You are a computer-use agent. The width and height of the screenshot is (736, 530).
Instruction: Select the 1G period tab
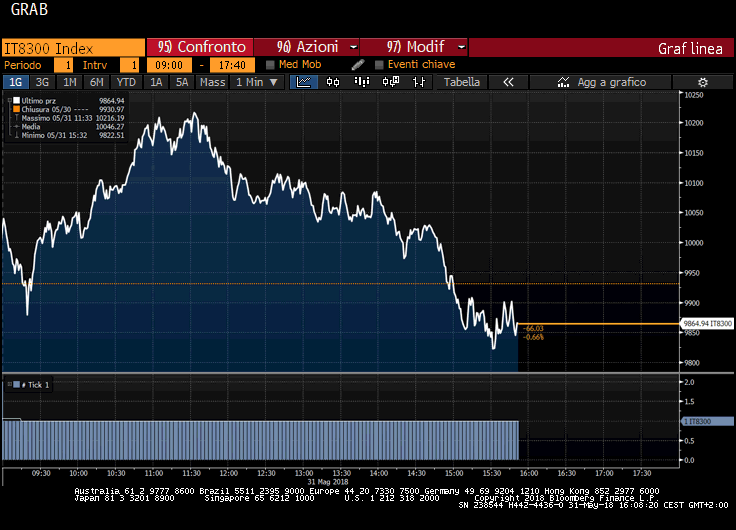click(x=15, y=82)
